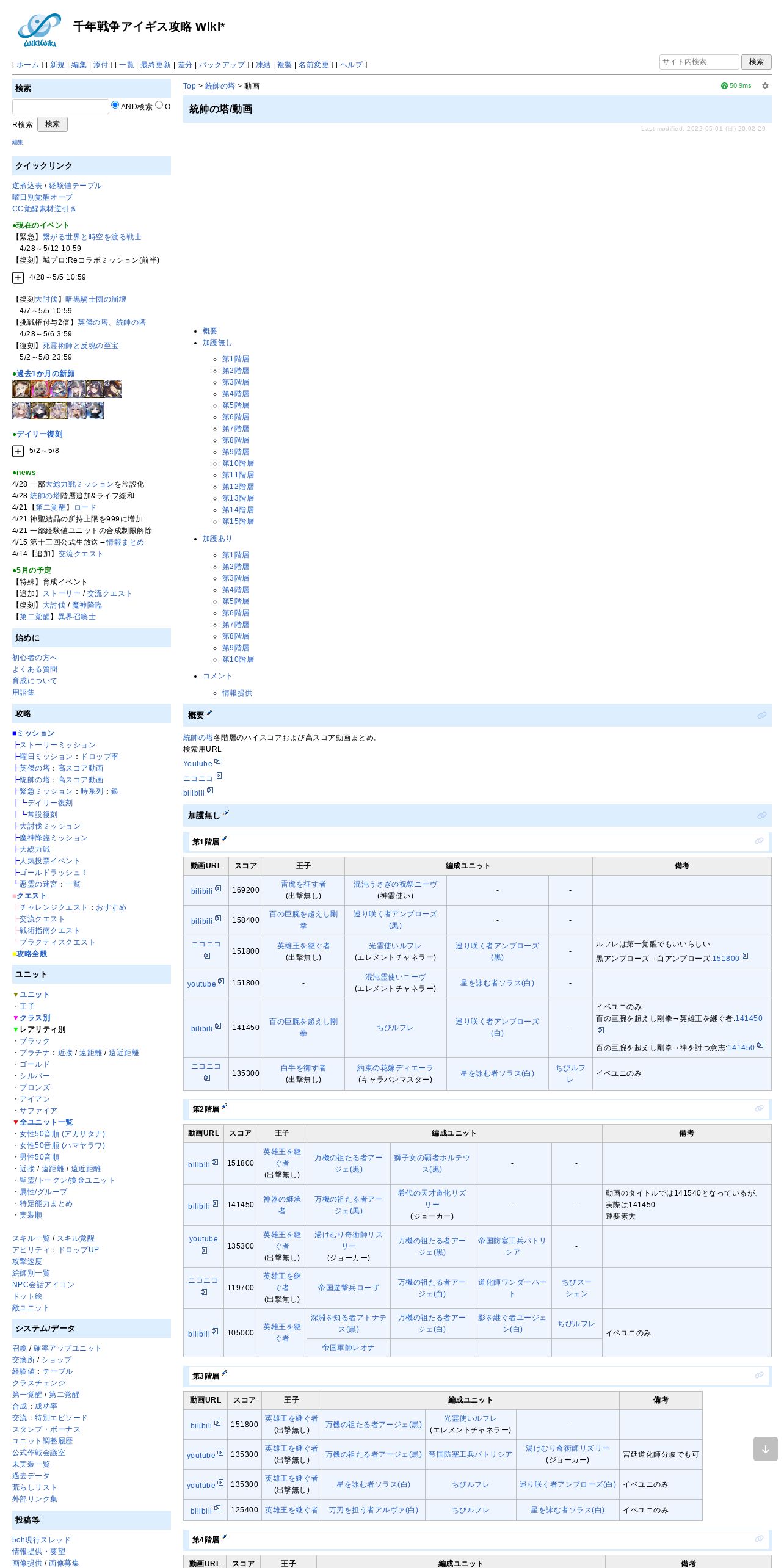This screenshot has width=784, height=1568.
Task: Open the 逆煮込表 quick link
Action: (x=27, y=186)
